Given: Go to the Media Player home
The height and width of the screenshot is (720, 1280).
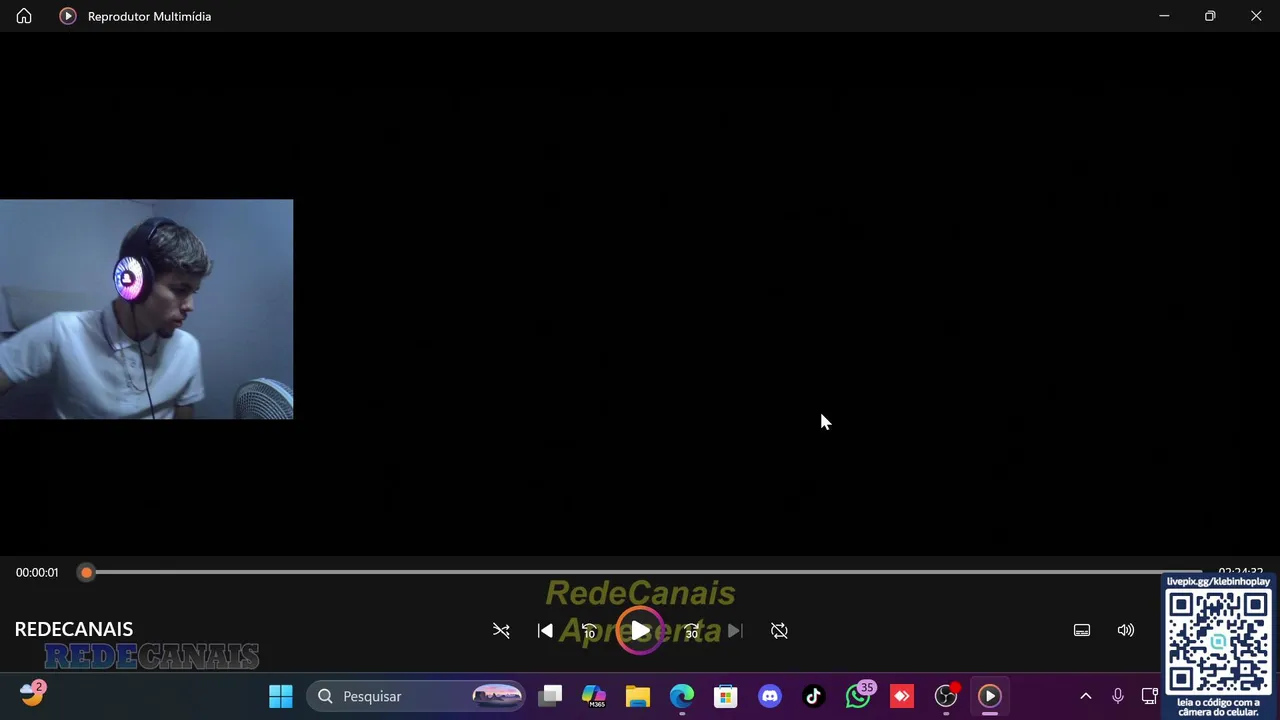Looking at the screenshot, I should pos(24,16).
